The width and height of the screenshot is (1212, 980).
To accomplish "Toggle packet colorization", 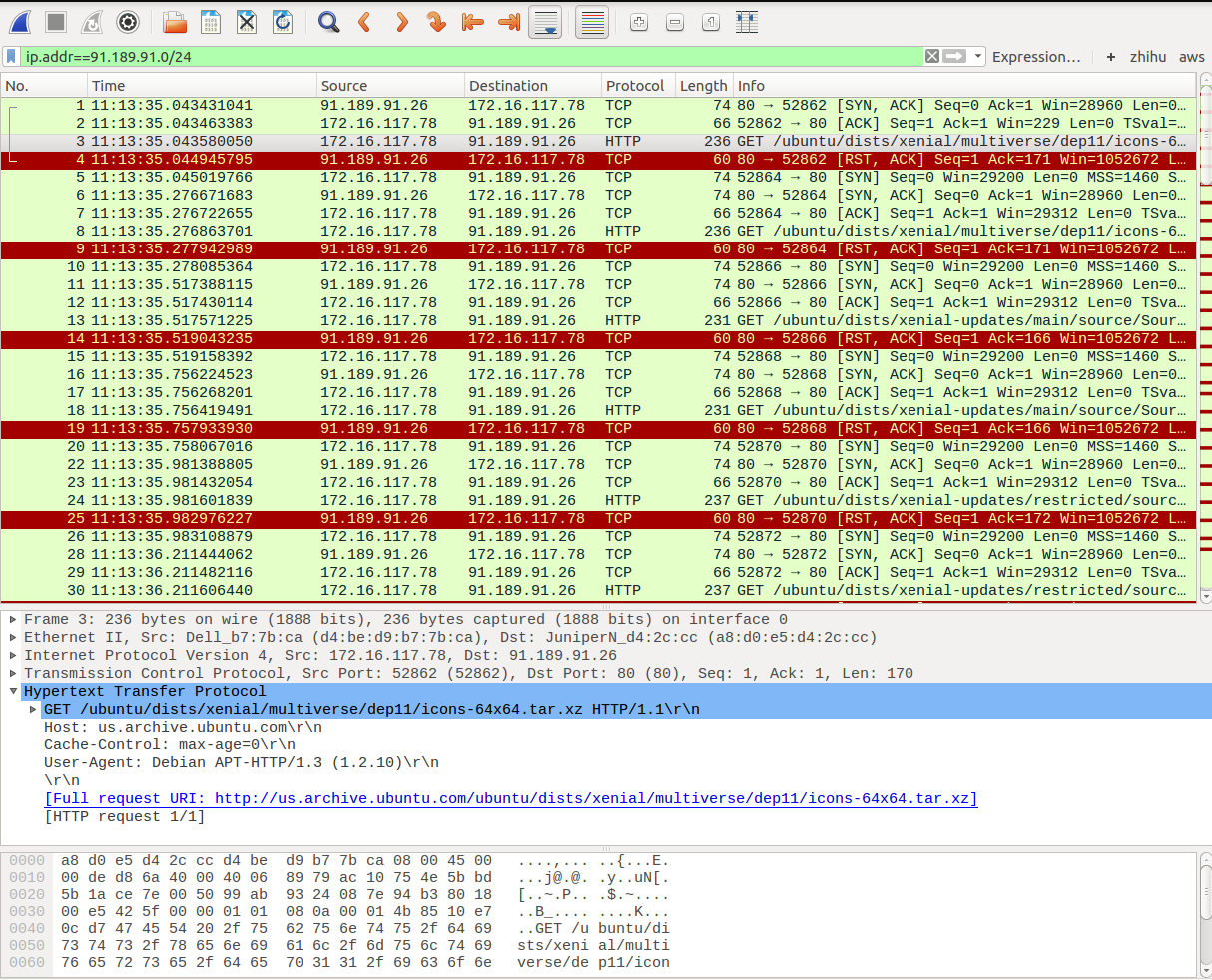I will pyautogui.click(x=592, y=22).
